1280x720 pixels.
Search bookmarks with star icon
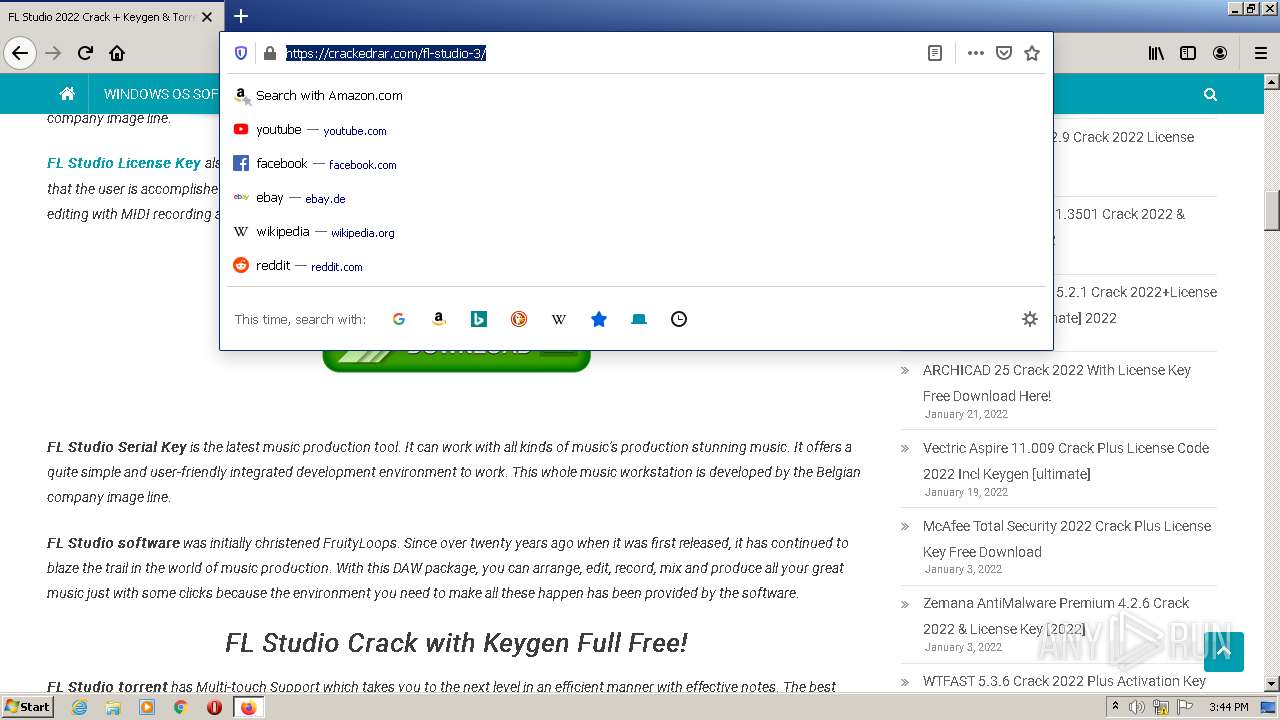pyautogui.click(x=599, y=319)
